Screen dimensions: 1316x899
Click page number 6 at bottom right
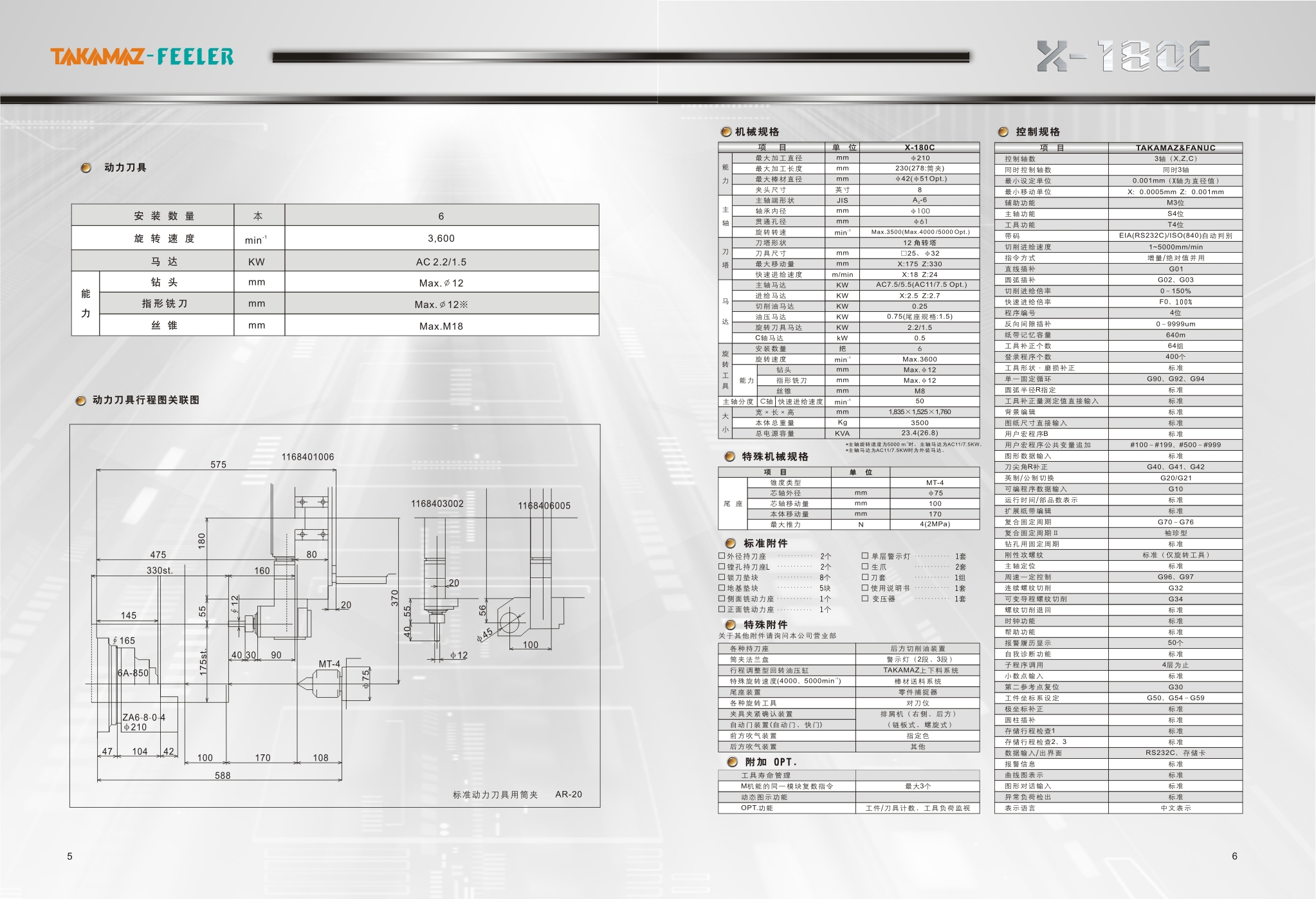[1234, 856]
